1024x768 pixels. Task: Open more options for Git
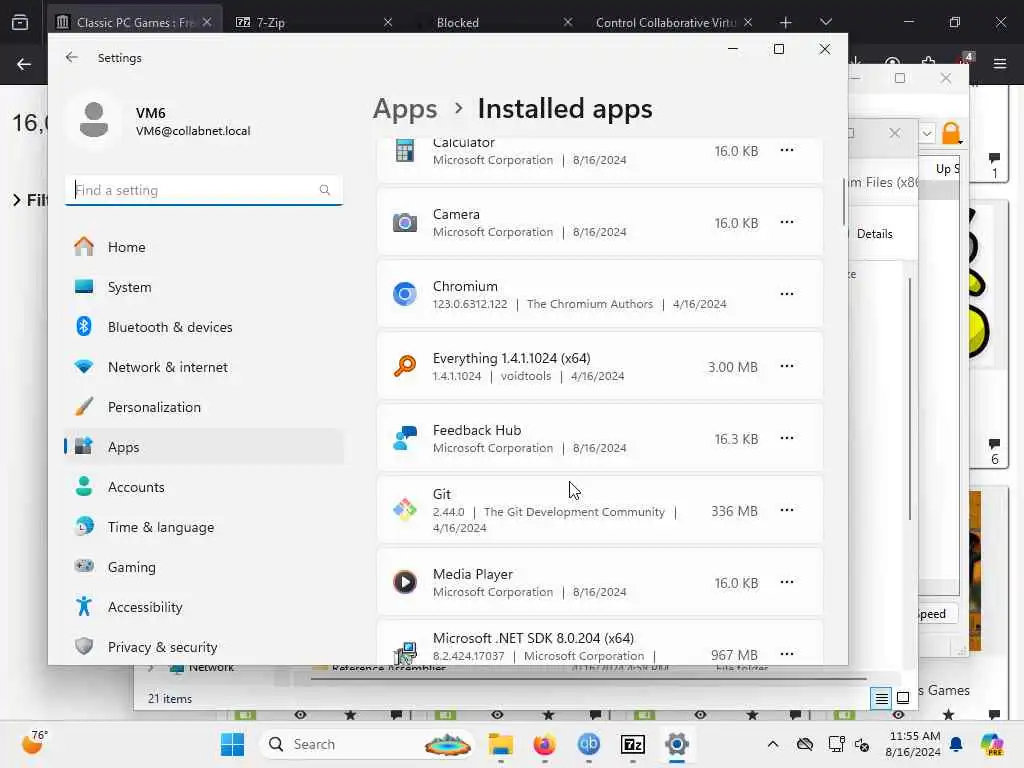[x=787, y=510]
